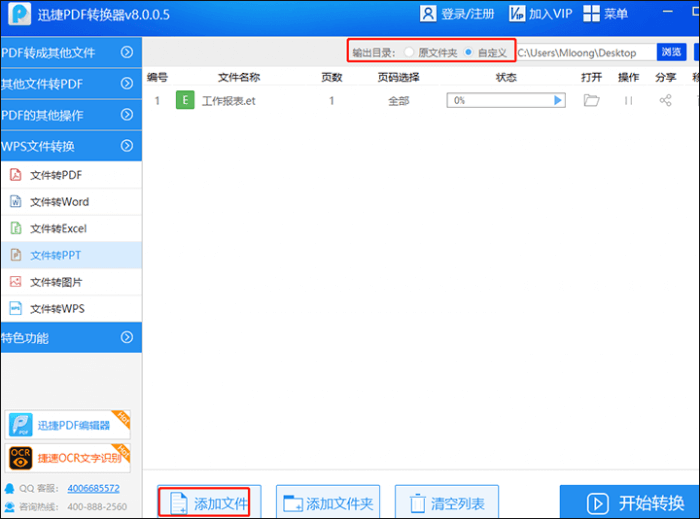
Task: Select 文件转WPS menu item
Action: pyautogui.click(x=71, y=309)
